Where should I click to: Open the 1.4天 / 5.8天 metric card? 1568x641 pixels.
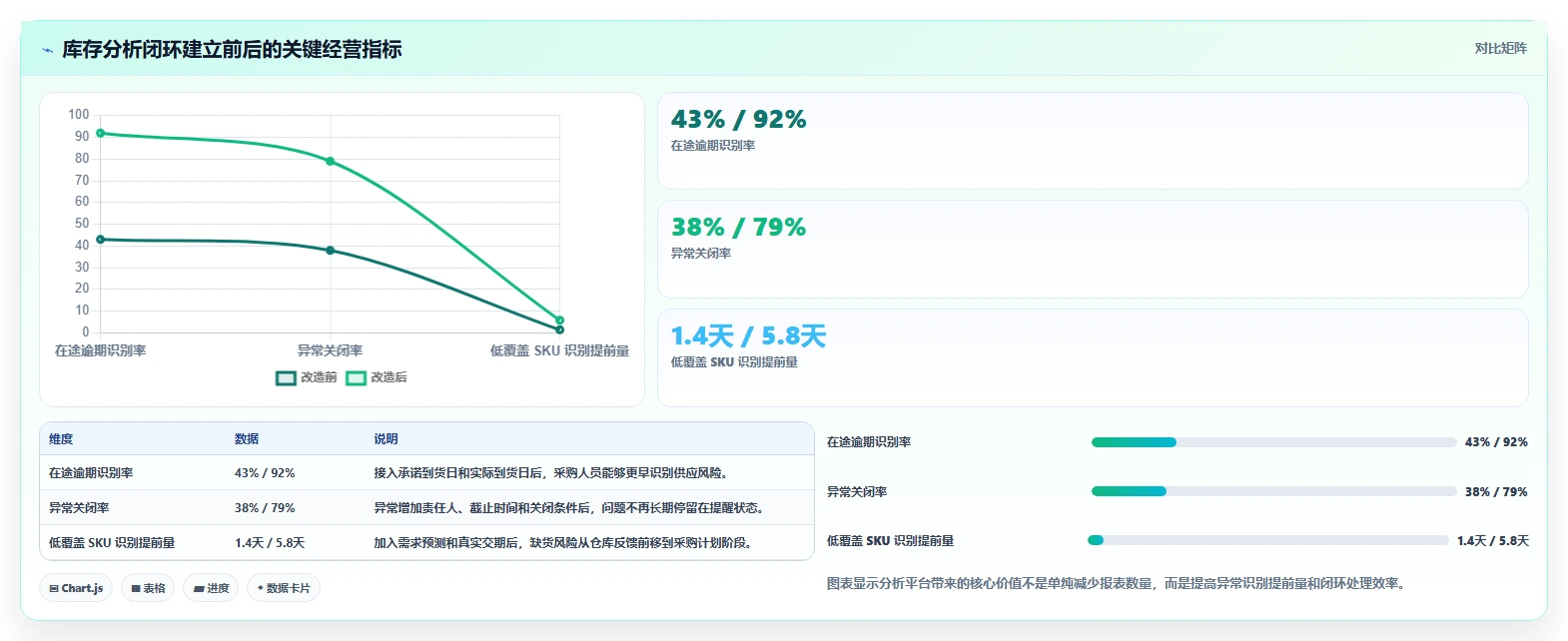(1093, 357)
